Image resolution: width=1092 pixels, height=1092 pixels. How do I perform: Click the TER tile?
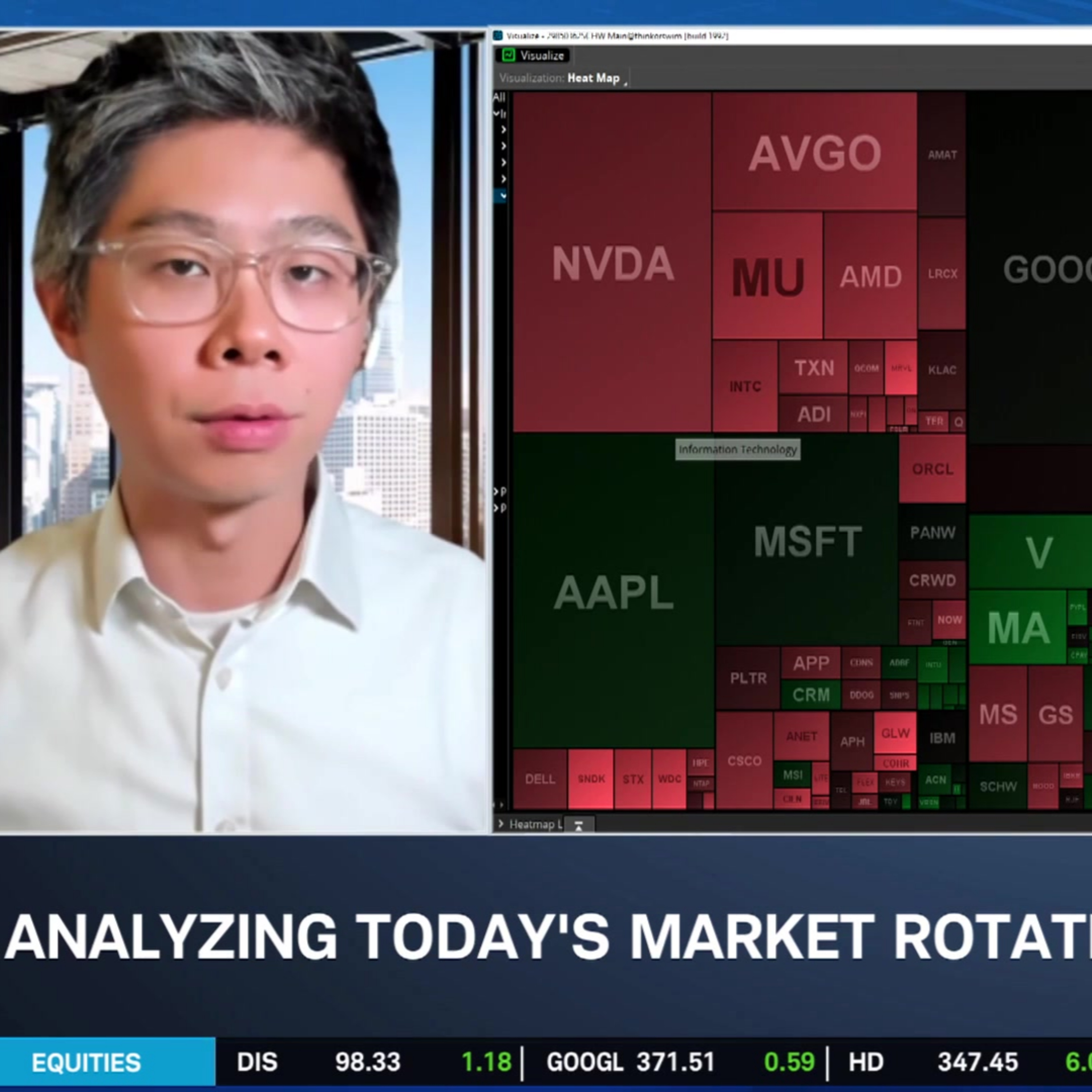coord(934,421)
